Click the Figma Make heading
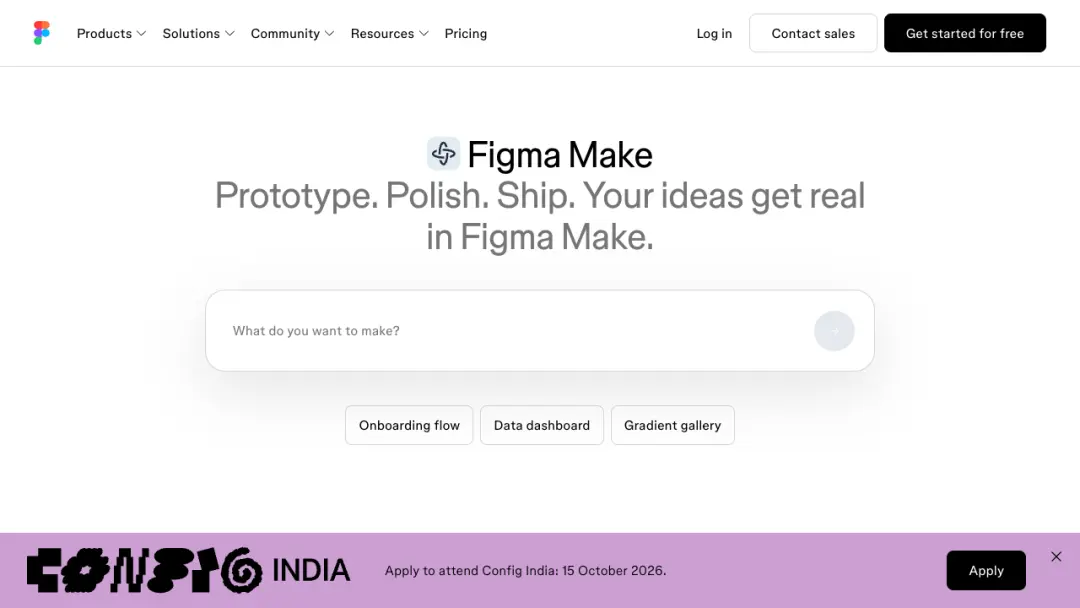 coord(560,155)
